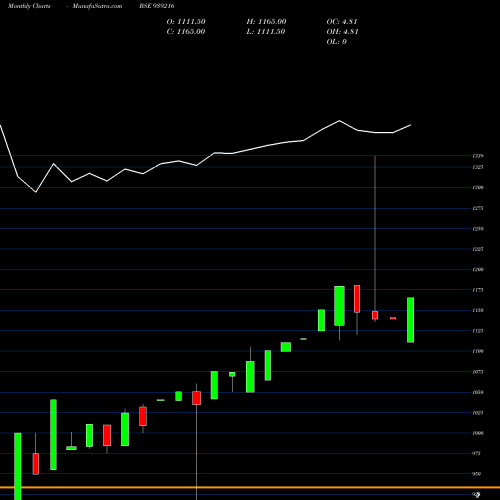Click the 1225 price axis label

point(478,249)
